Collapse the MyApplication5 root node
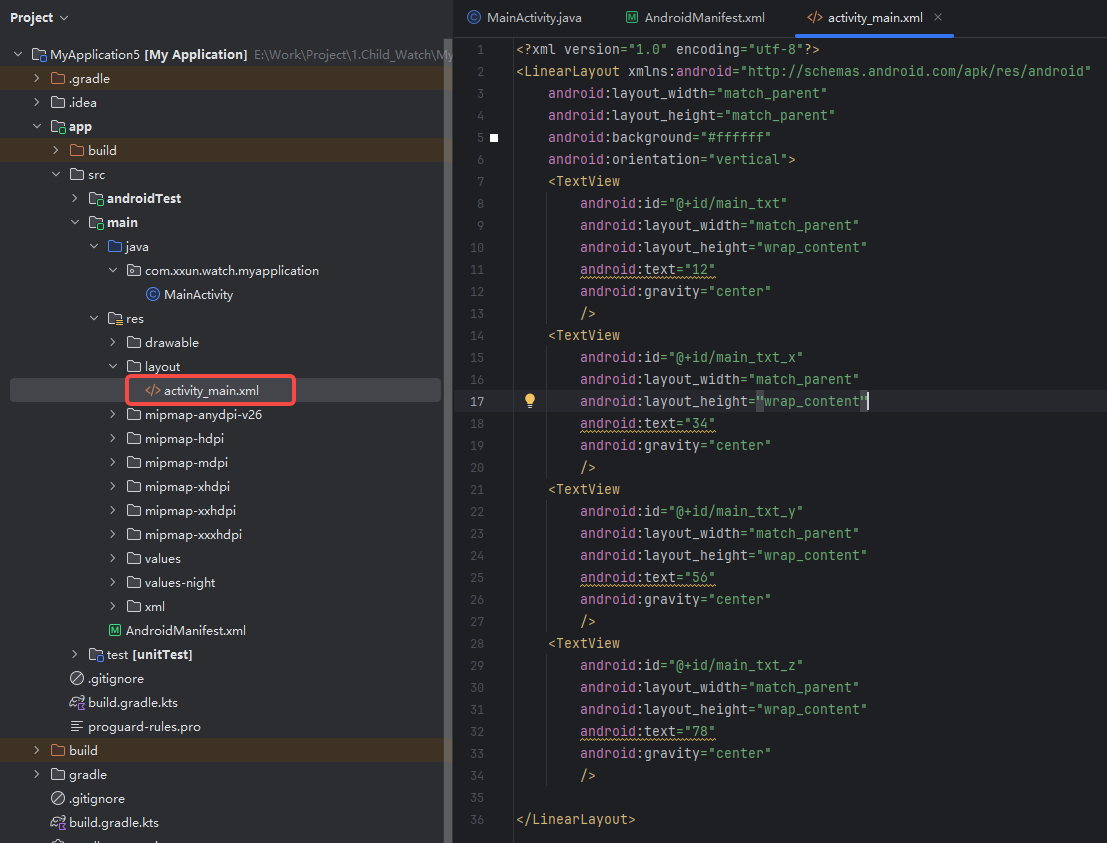The image size is (1107, 843). coord(18,54)
